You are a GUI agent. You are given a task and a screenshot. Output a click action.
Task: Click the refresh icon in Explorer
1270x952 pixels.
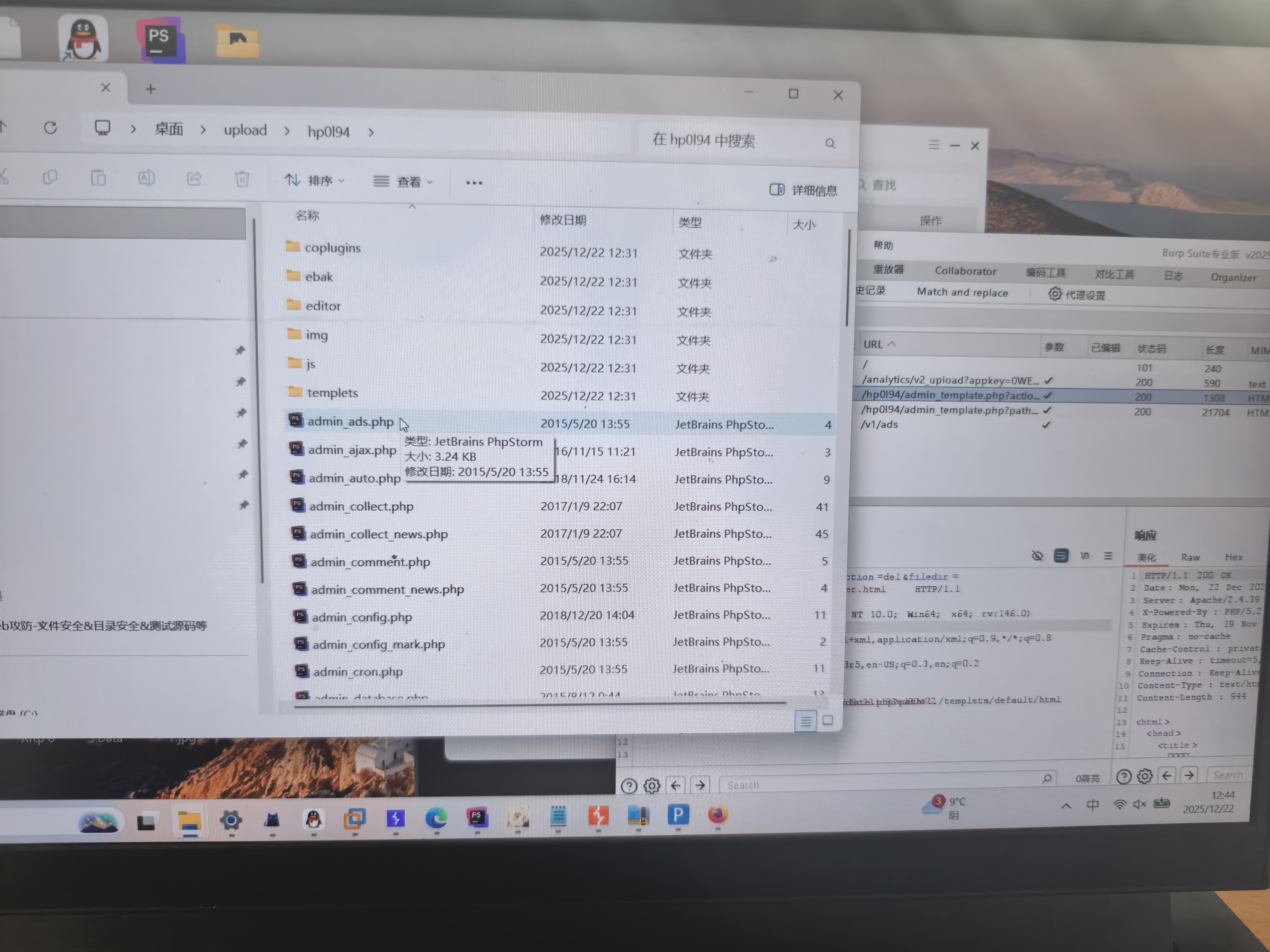tap(51, 127)
